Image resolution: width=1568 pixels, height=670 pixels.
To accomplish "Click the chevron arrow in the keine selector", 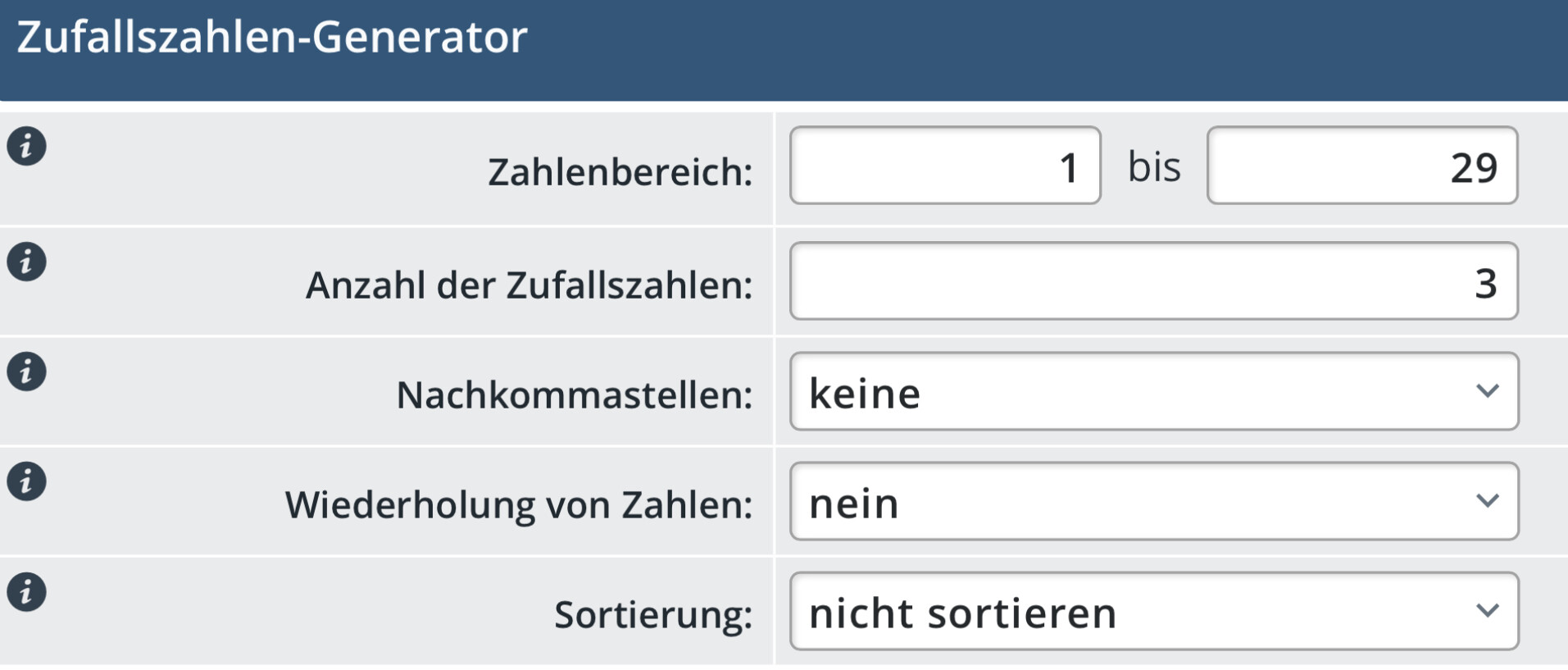I will tap(1487, 391).
